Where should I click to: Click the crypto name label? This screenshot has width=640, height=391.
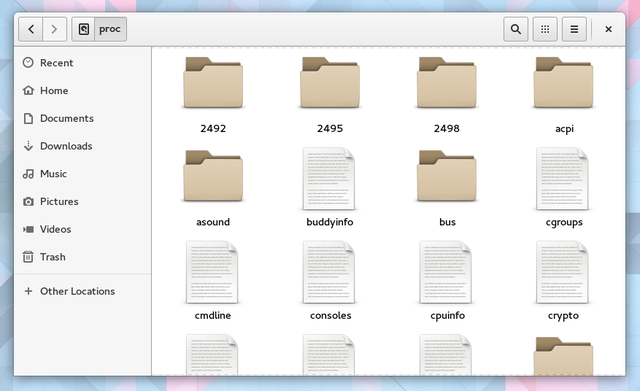(563, 316)
